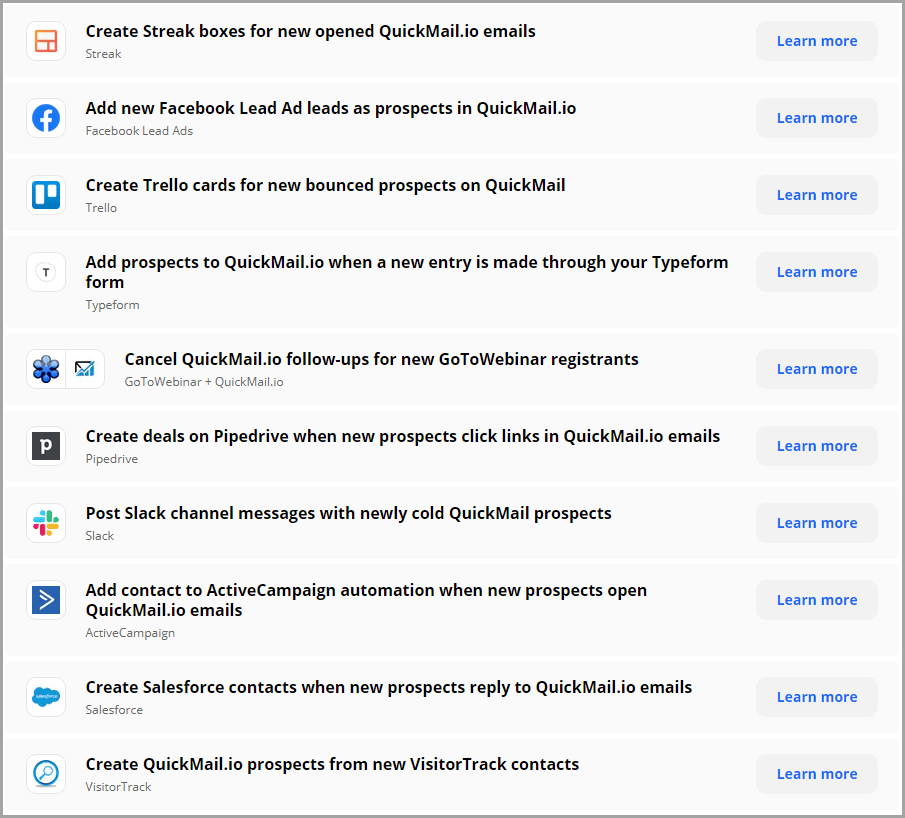Open the Create Salesforce contacts integration title

click(389, 687)
